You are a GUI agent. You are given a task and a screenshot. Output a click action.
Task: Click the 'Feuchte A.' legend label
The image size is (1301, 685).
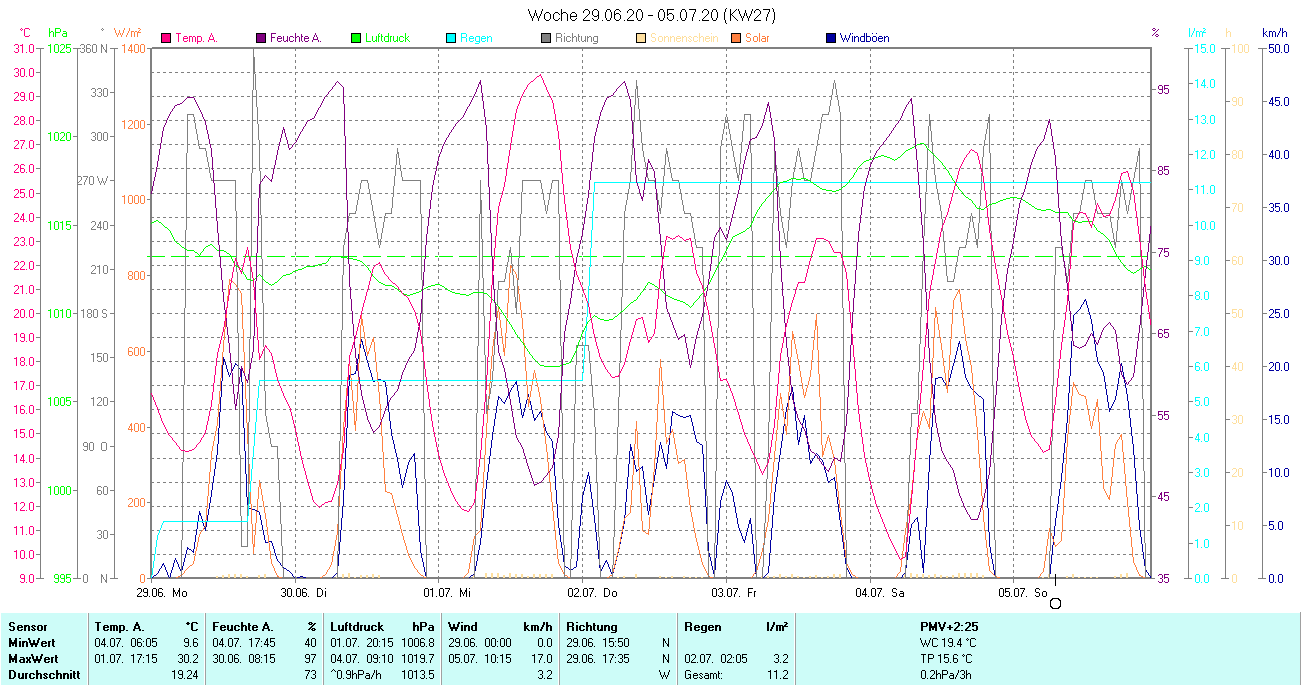tap(295, 38)
